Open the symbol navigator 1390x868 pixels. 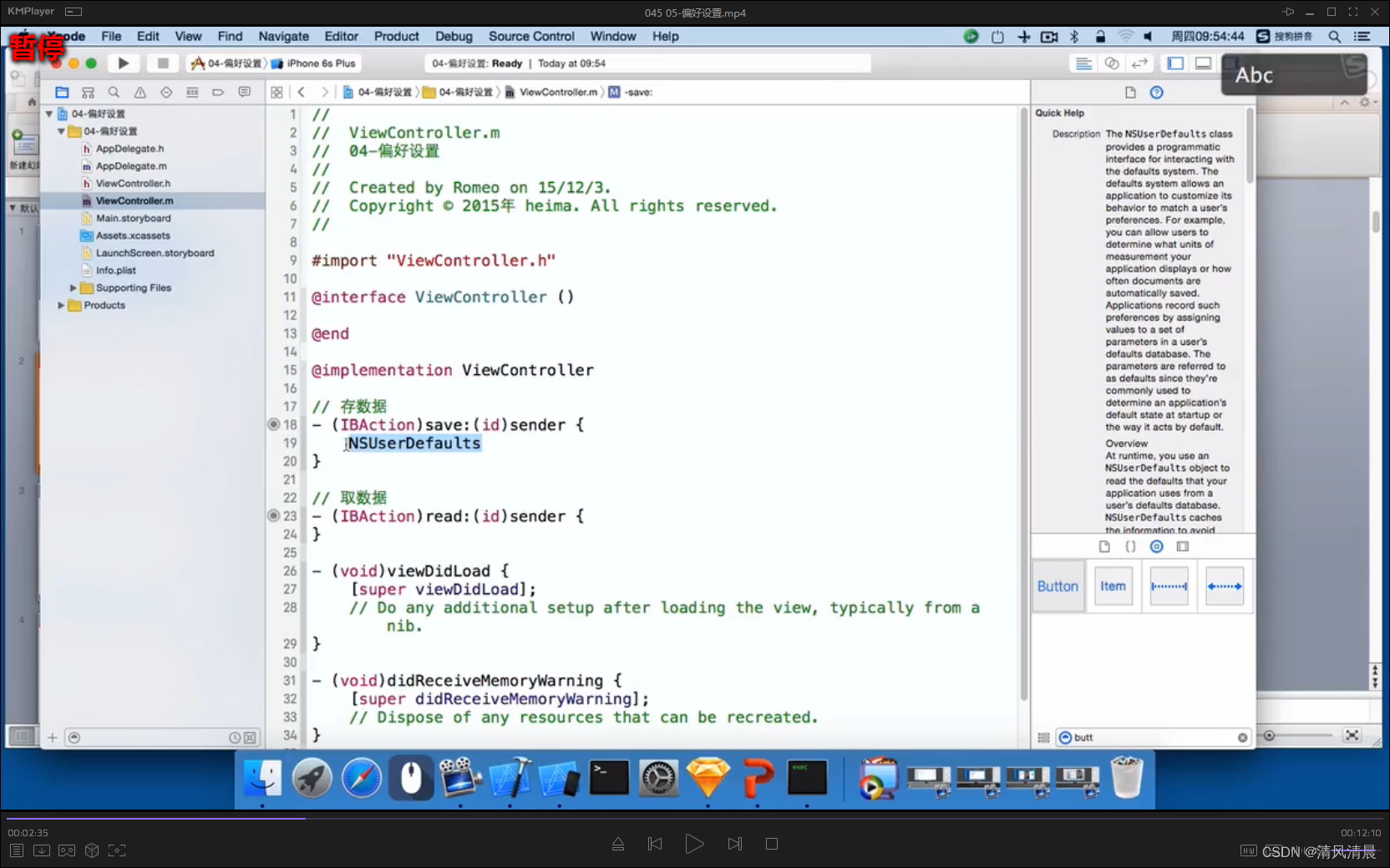click(88, 92)
